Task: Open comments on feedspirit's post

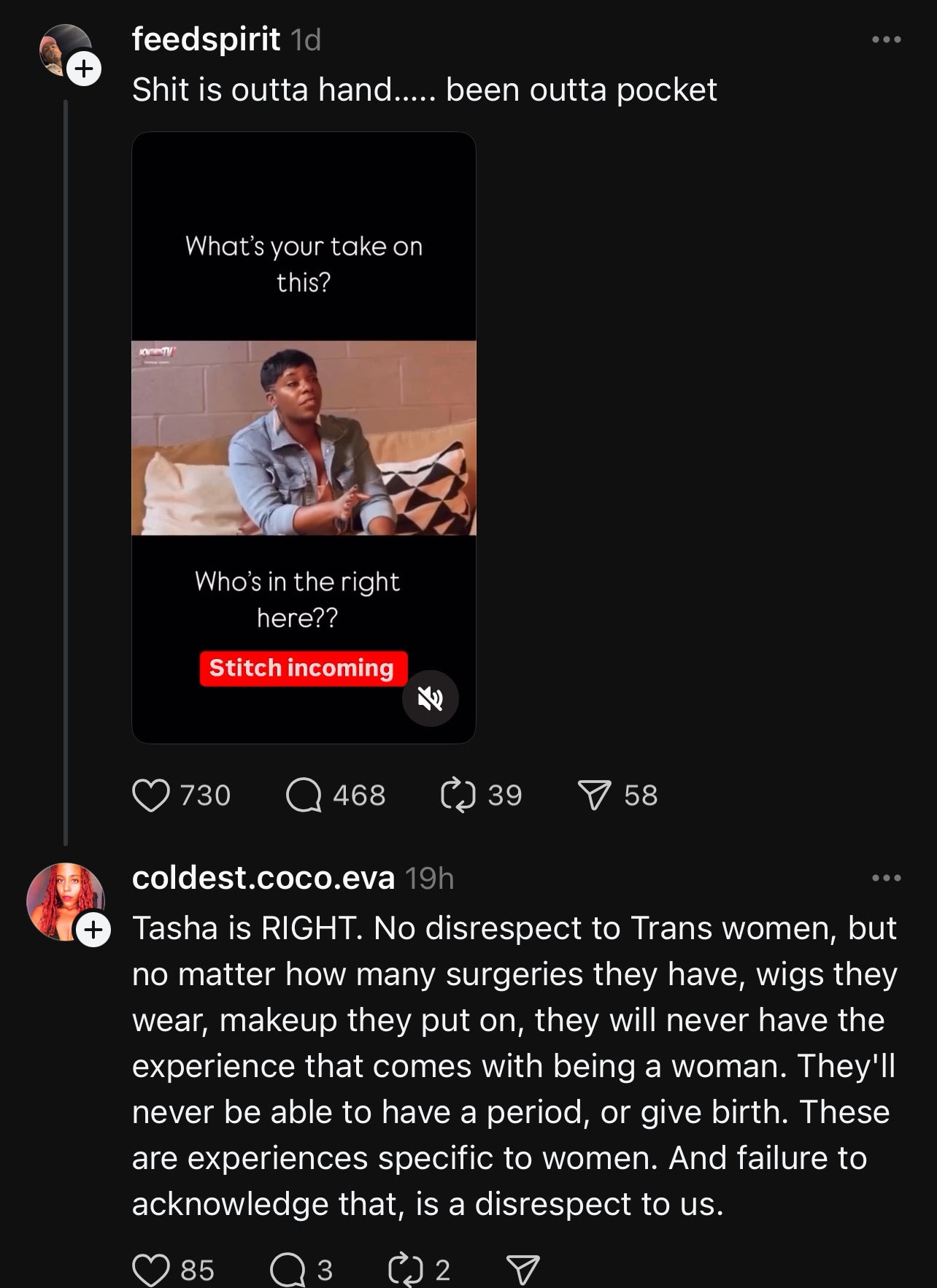Action: click(x=304, y=795)
